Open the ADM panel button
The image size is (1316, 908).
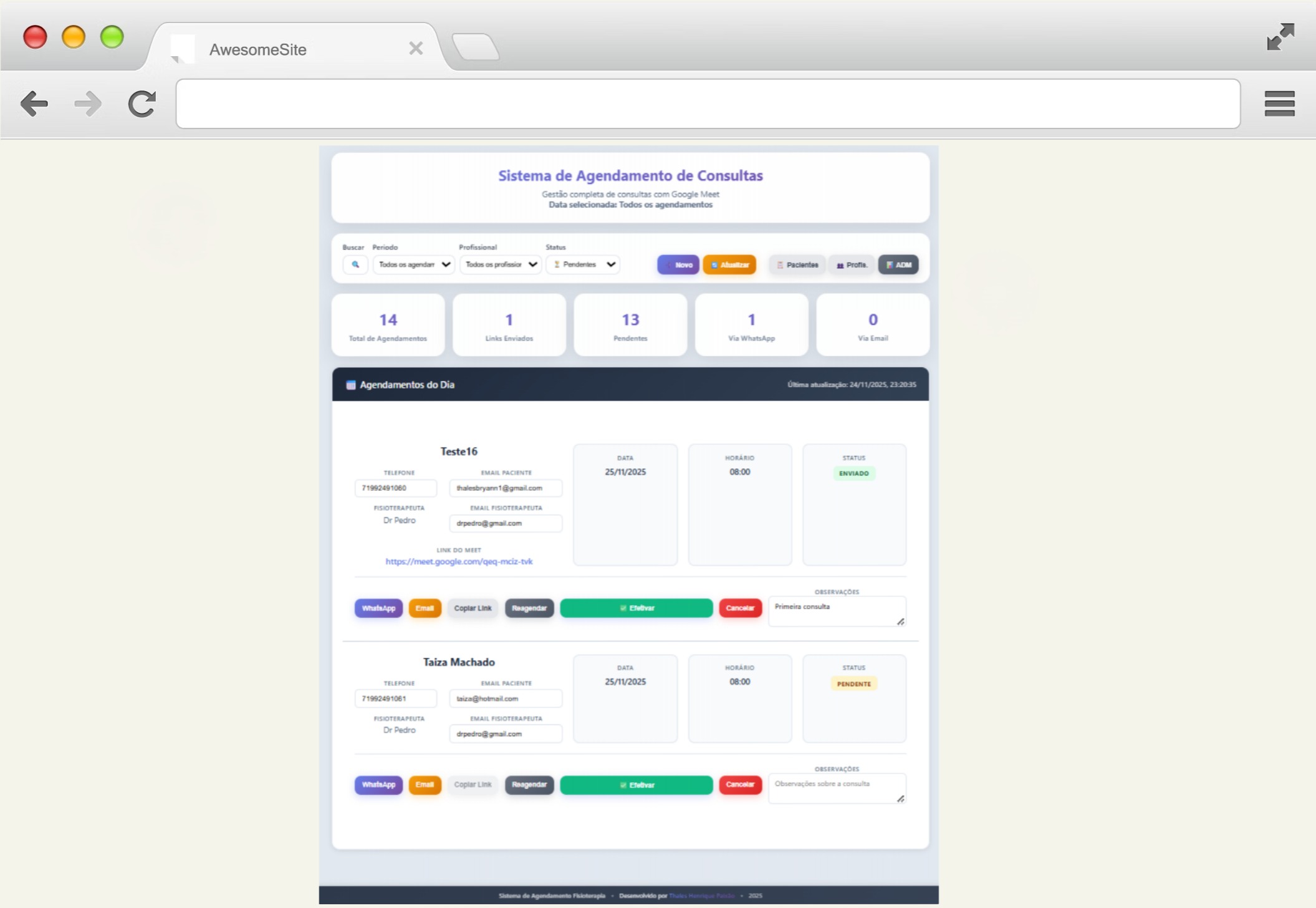click(898, 265)
